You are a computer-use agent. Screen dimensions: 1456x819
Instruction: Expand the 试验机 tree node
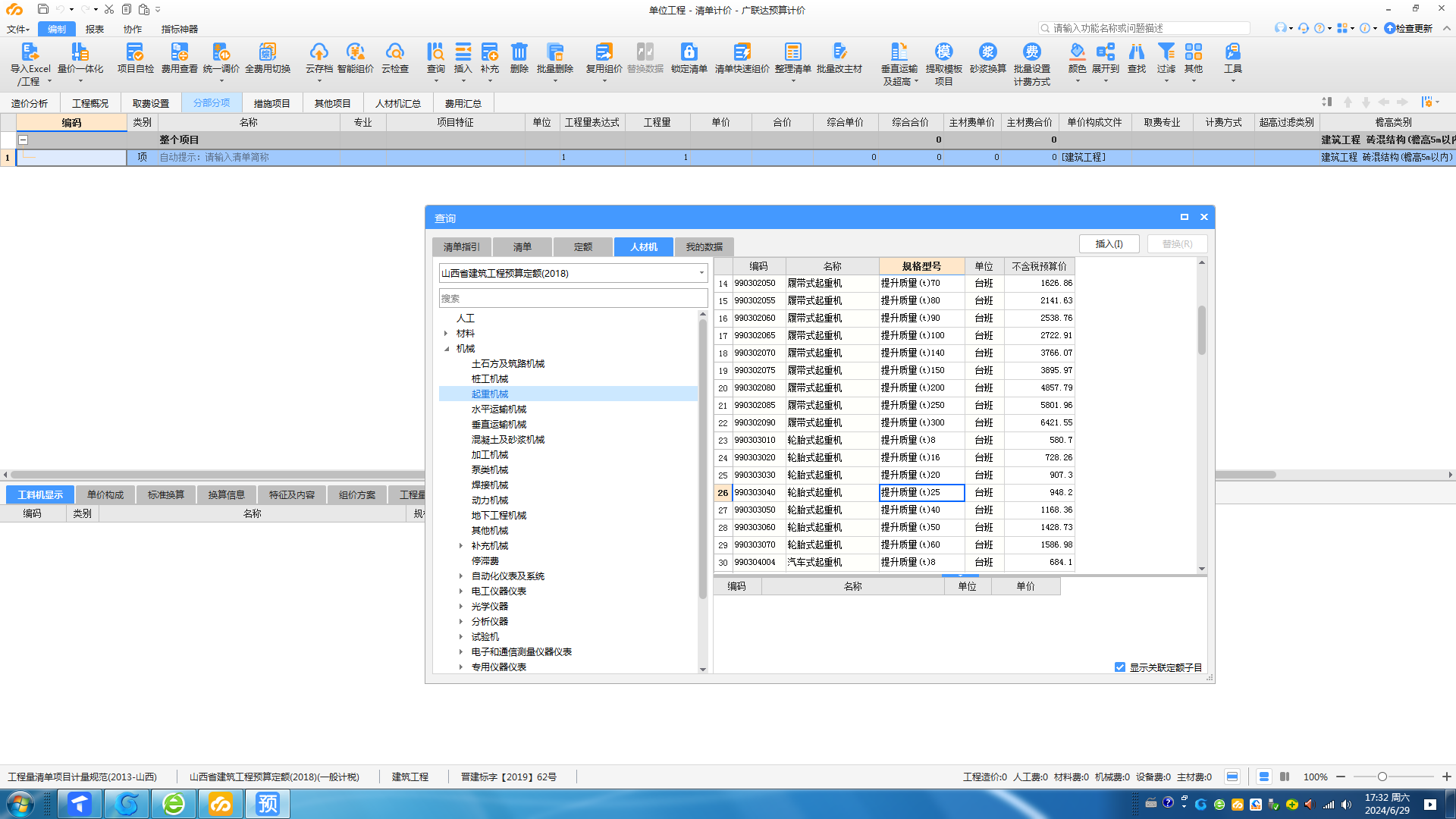click(461, 637)
